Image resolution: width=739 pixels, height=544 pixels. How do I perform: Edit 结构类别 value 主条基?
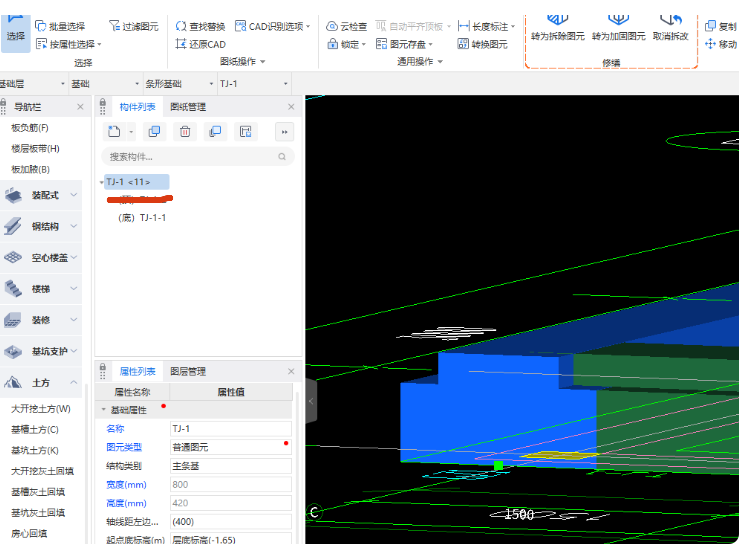[x=231, y=466]
